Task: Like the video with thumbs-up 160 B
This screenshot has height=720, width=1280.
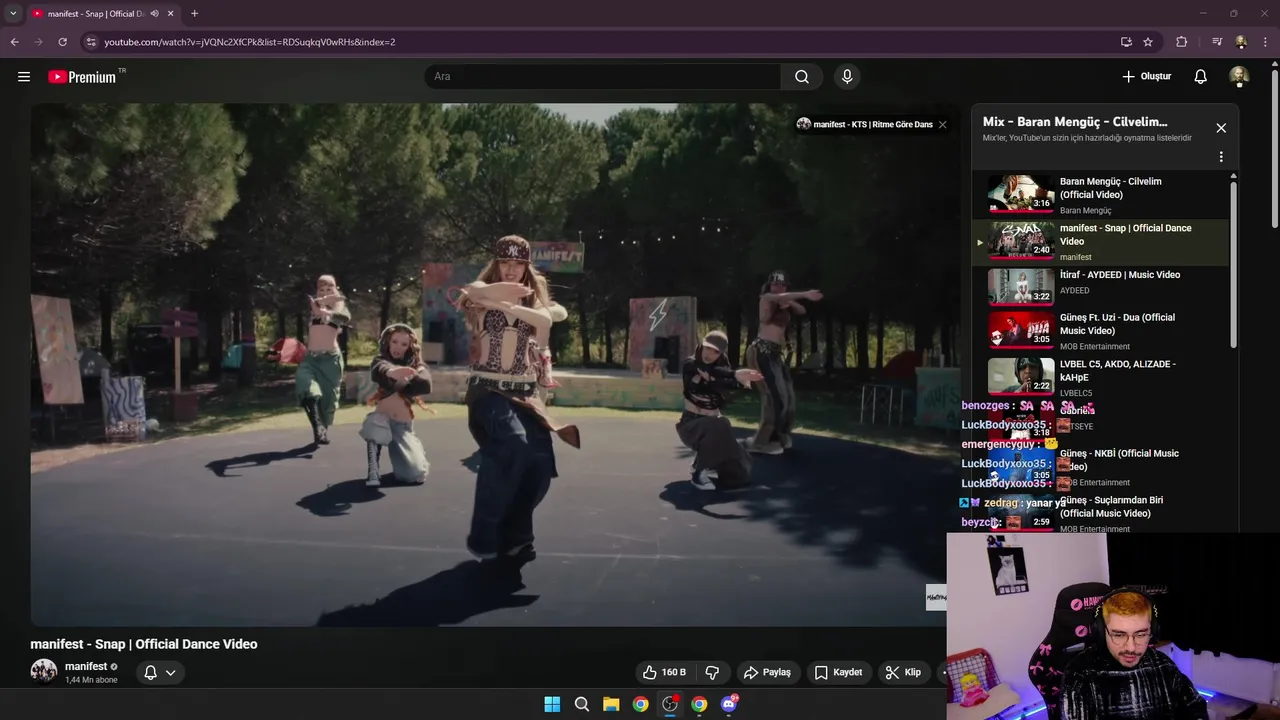Action: [x=664, y=672]
